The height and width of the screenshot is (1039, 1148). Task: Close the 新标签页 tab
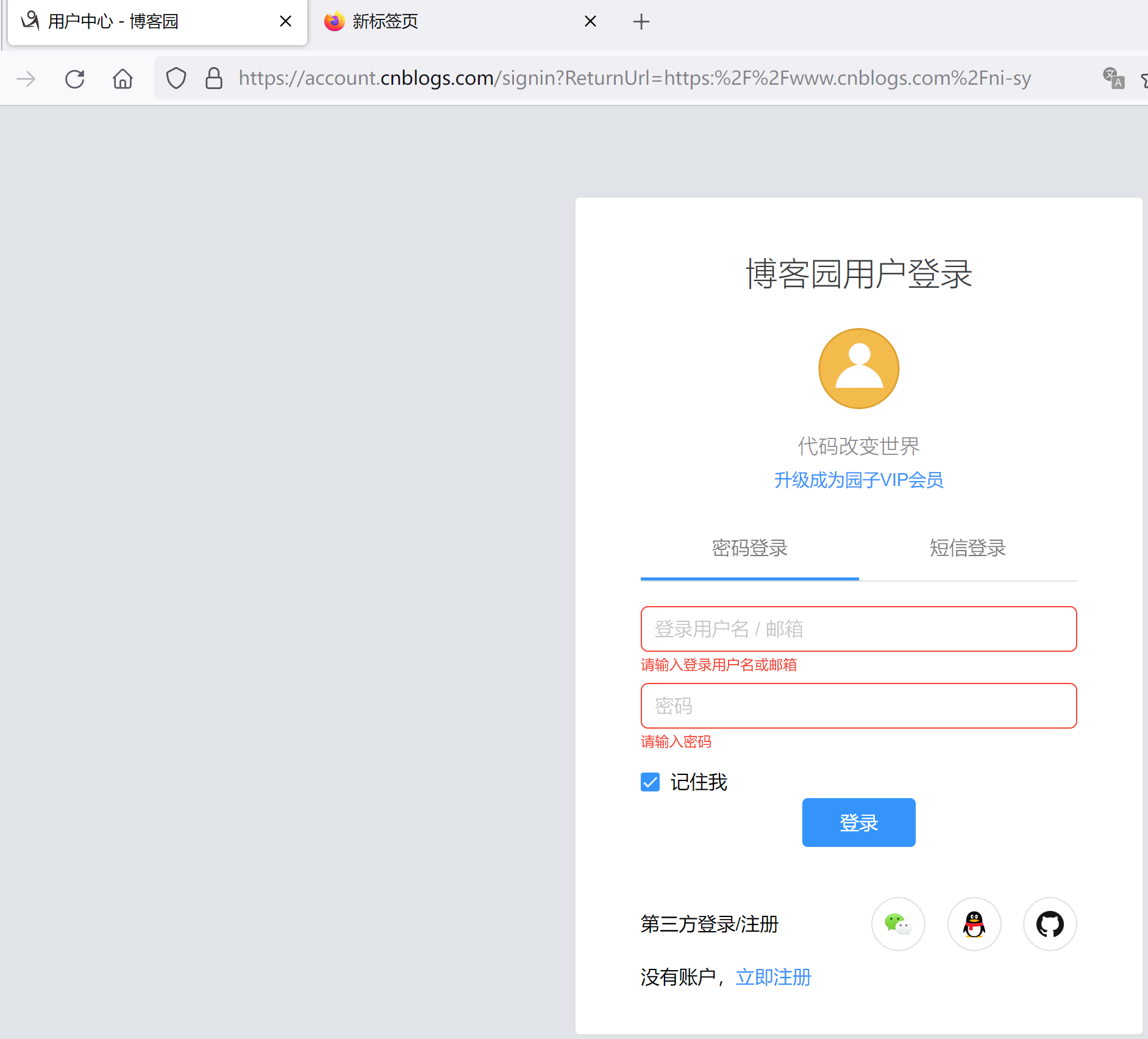click(590, 21)
